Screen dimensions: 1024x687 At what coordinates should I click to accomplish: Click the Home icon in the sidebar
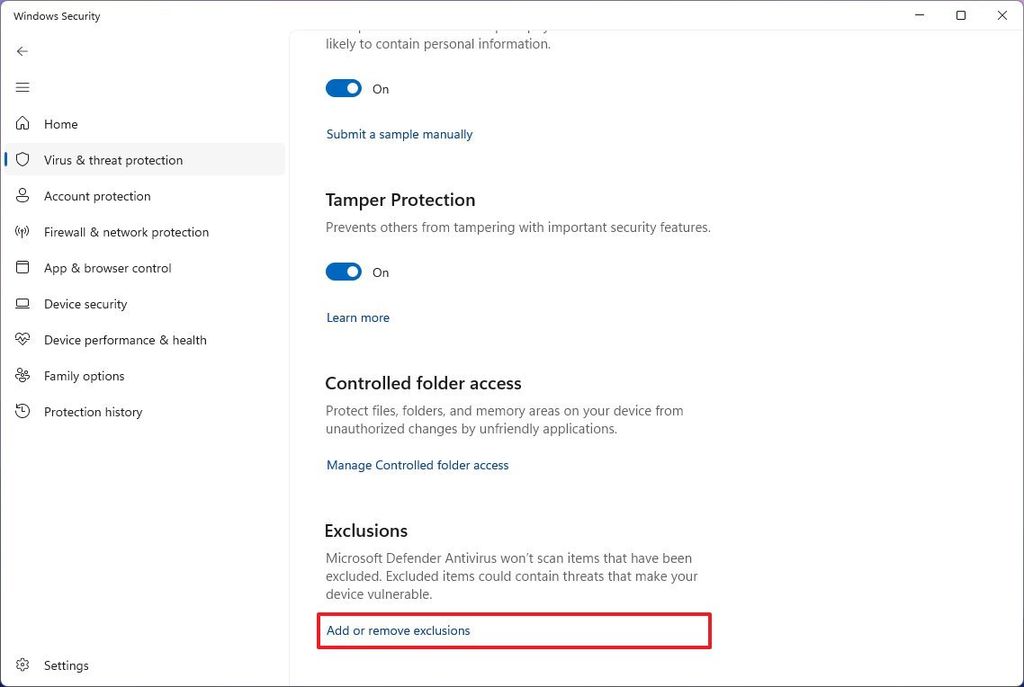[22, 124]
